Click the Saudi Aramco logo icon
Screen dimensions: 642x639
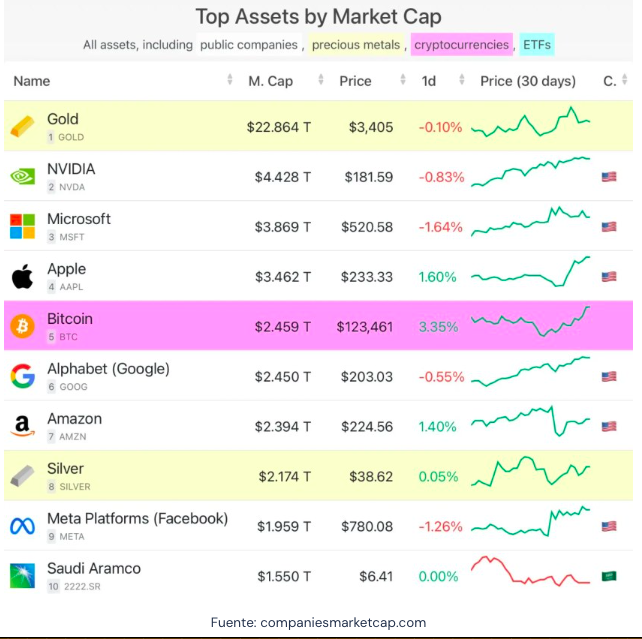(x=22, y=576)
